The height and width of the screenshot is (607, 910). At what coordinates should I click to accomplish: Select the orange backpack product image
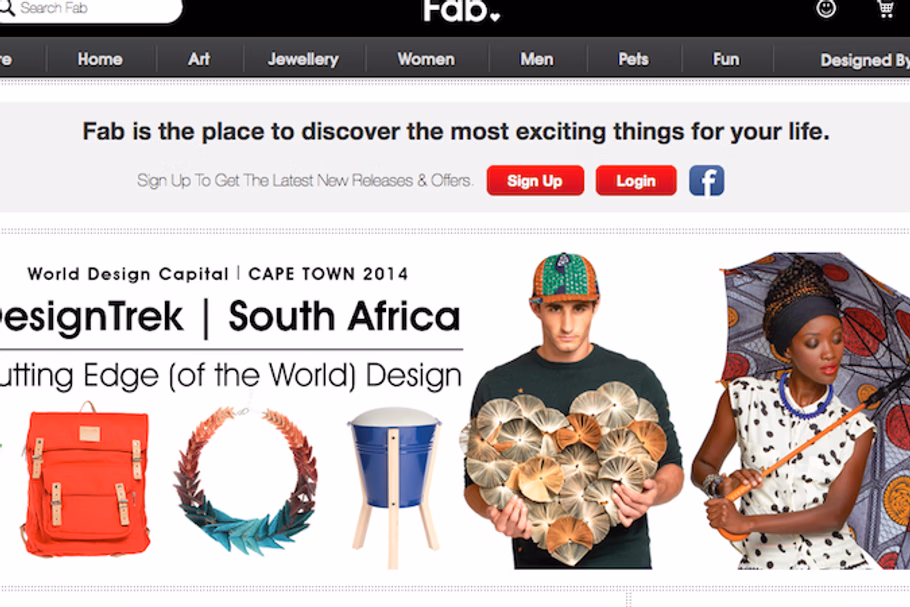[x=85, y=480]
